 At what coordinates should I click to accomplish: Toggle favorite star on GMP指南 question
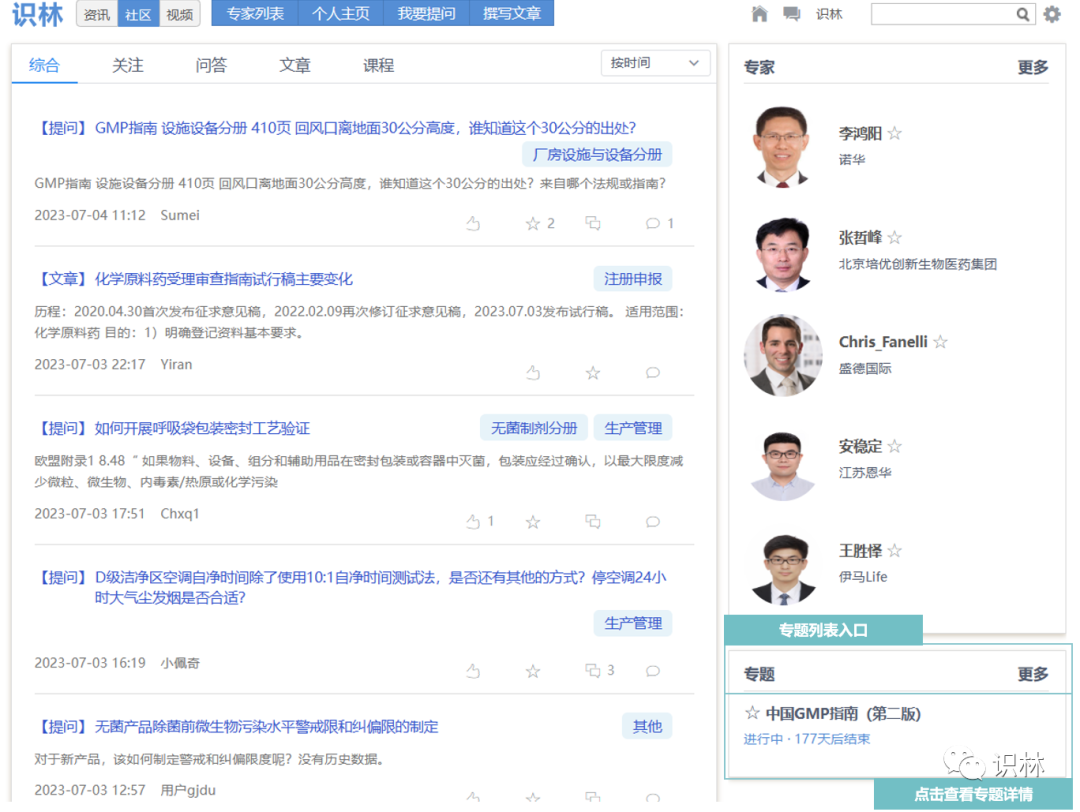533,224
